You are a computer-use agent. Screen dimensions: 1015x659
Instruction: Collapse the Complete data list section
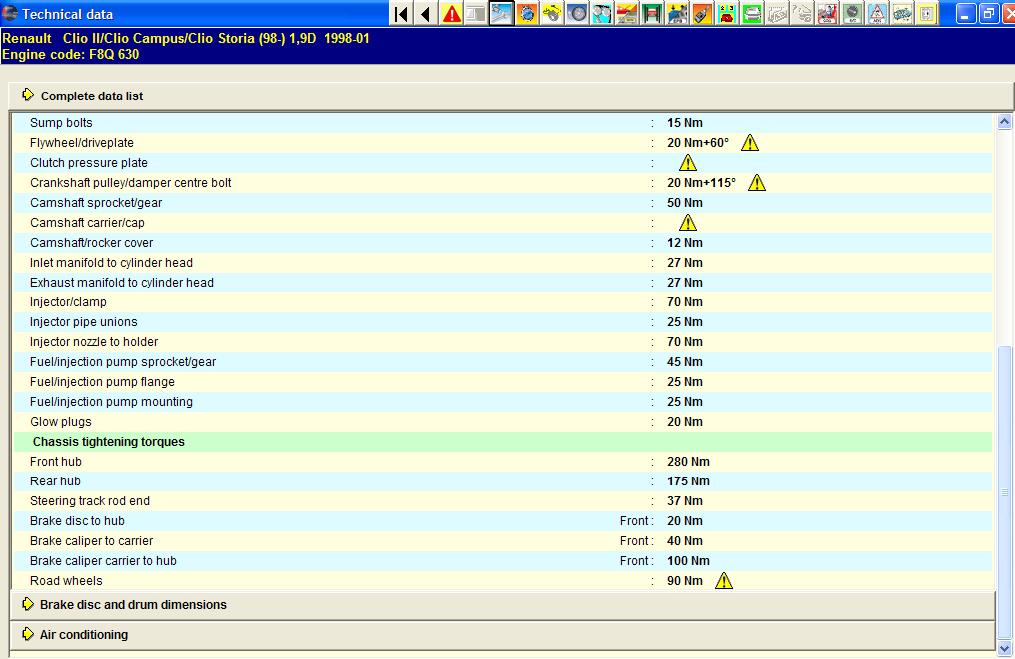(511, 96)
